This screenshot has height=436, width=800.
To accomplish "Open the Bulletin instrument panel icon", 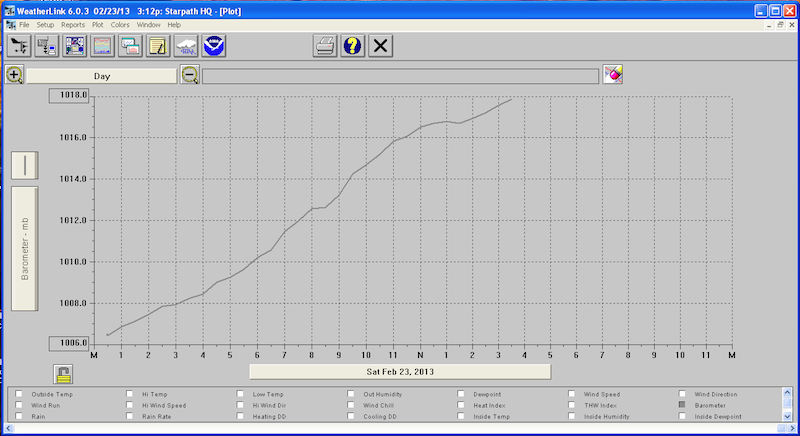I will point(74,46).
